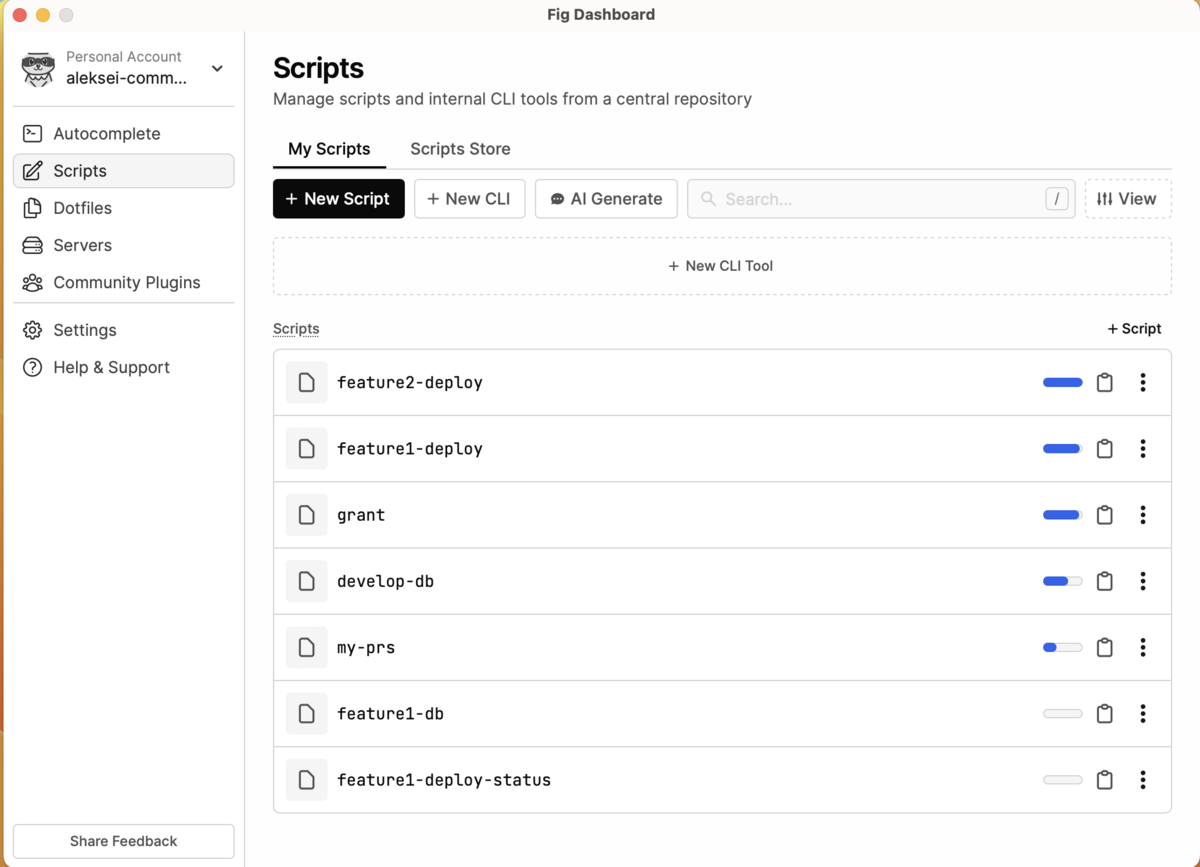Click the Servers icon in sidebar
The image size is (1200, 867).
coord(33,245)
